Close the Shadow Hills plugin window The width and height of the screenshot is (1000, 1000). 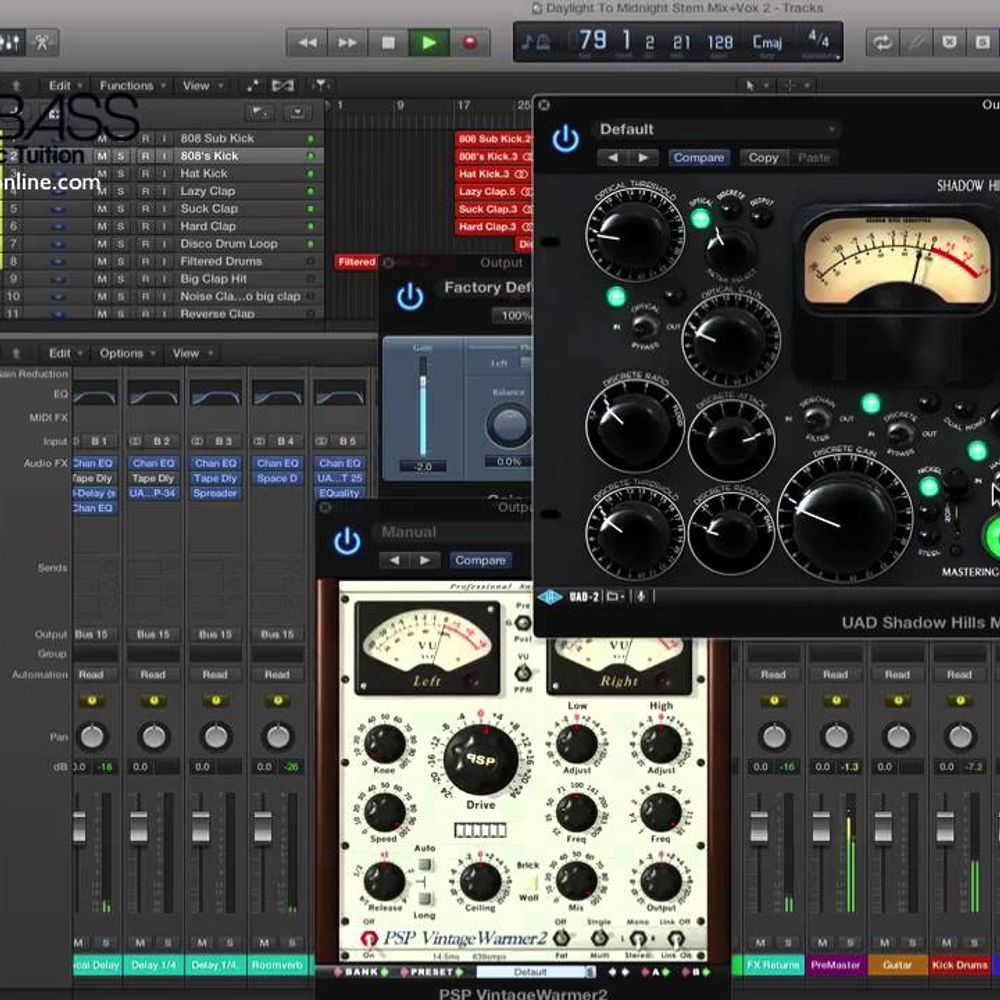point(544,105)
